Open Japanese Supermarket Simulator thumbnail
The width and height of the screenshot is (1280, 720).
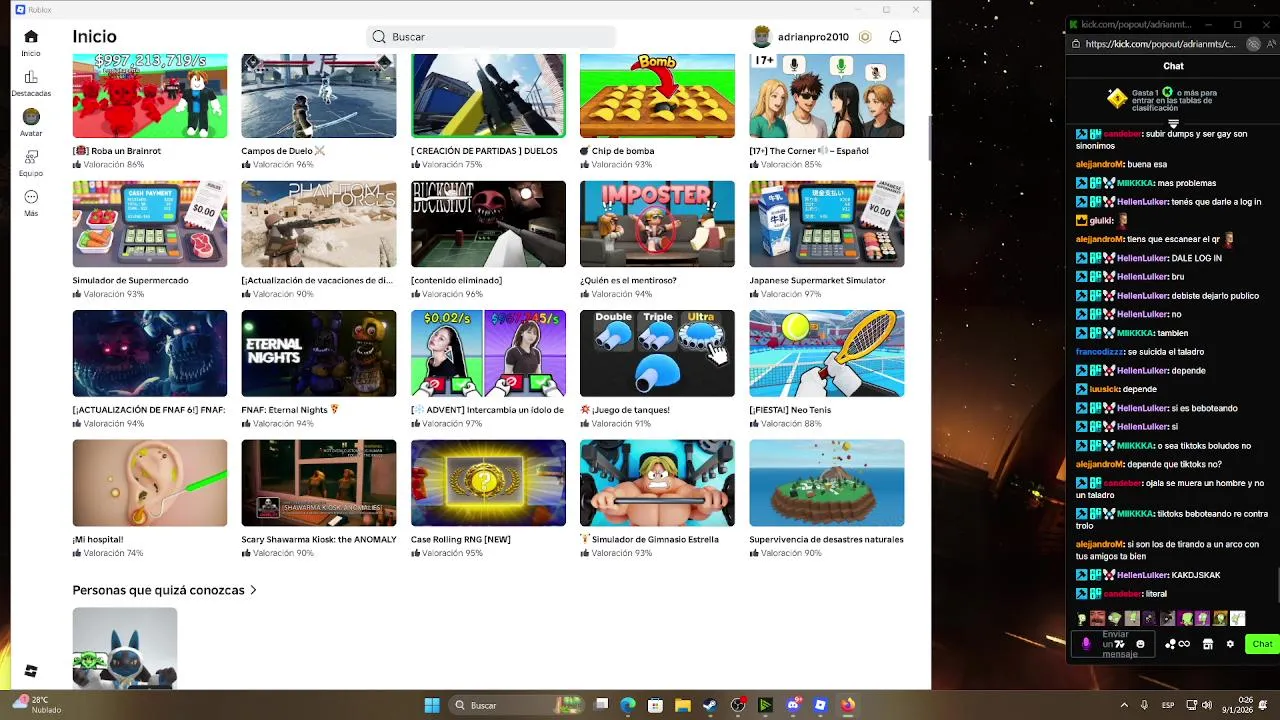(826, 224)
